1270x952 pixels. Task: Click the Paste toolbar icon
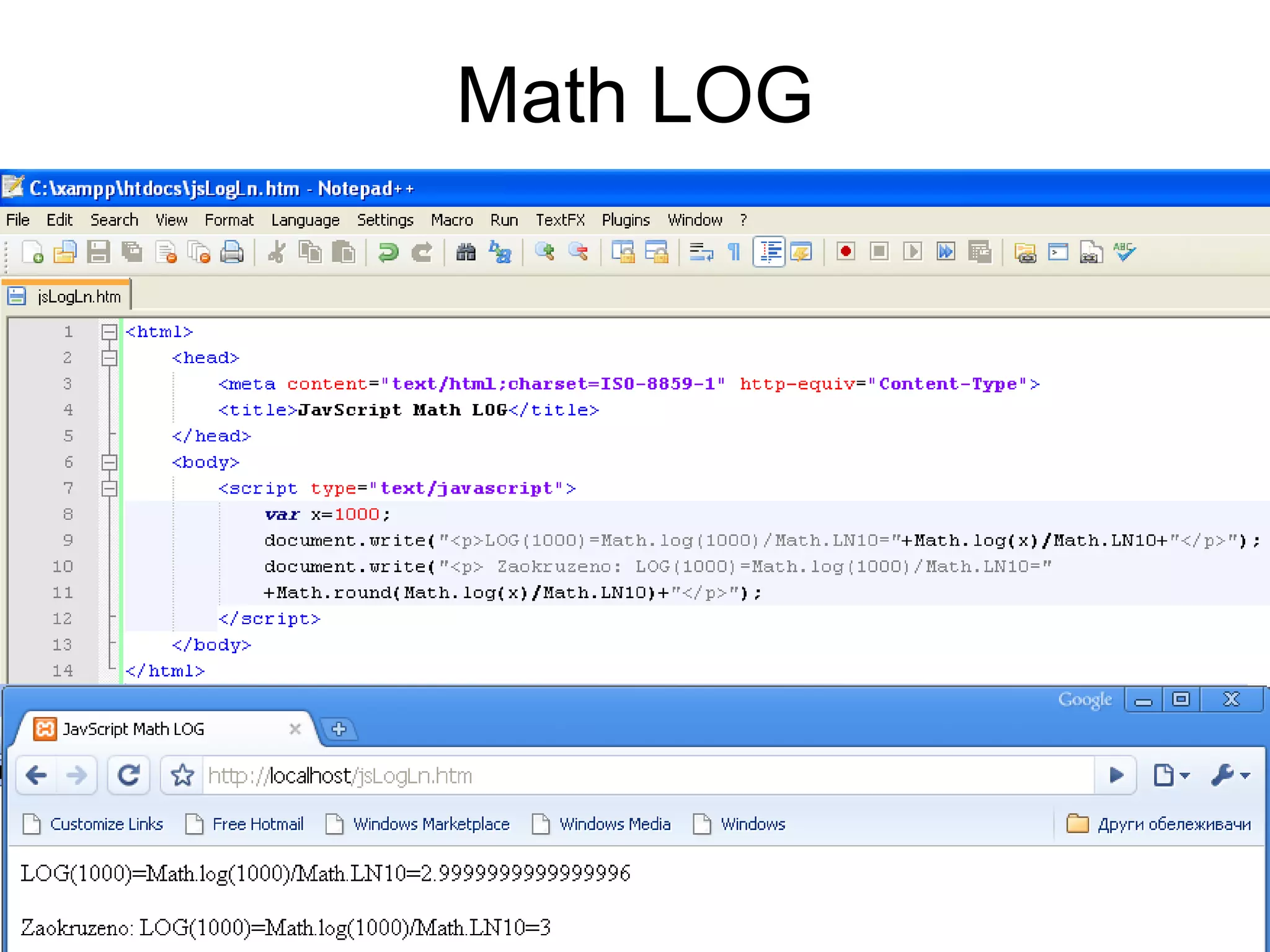pyautogui.click(x=344, y=252)
